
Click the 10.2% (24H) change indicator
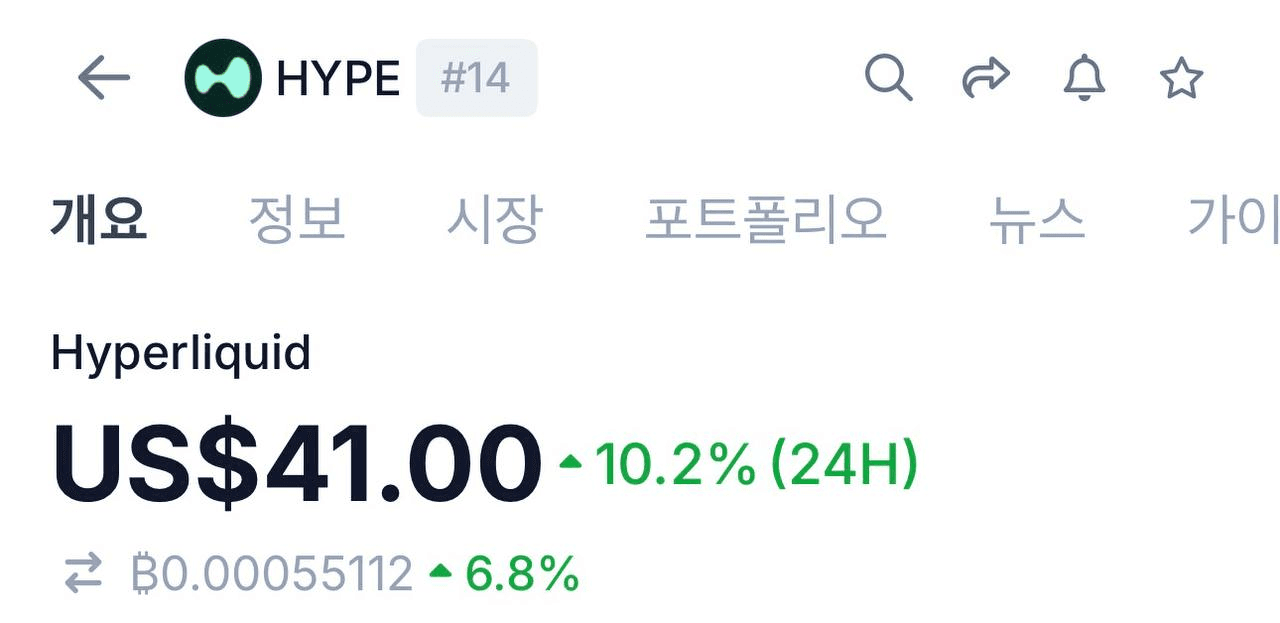pos(740,465)
